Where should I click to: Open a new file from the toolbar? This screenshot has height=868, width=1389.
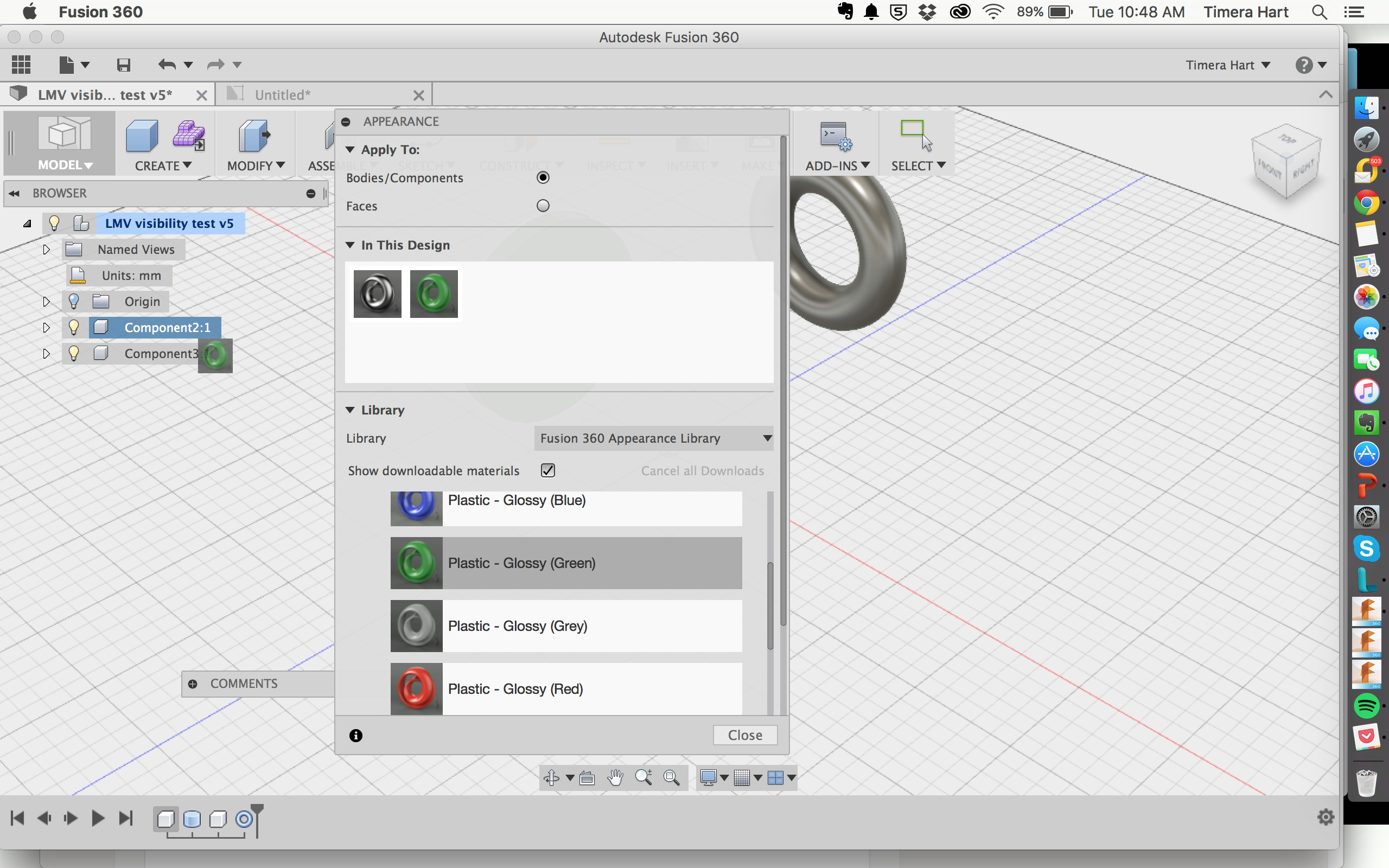pyautogui.click(x=67, y=65)
